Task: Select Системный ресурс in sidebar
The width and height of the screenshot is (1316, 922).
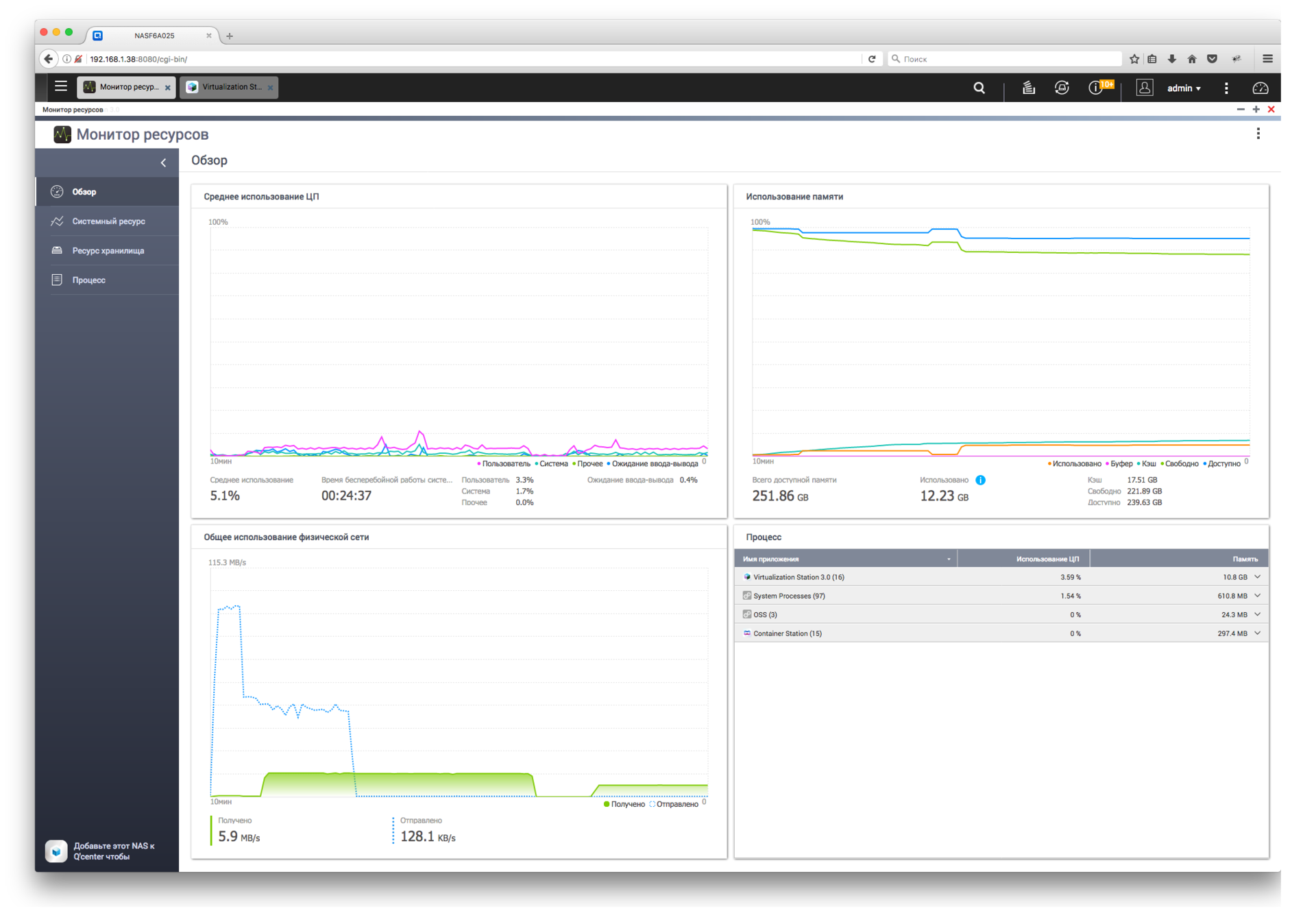Action: (x=108, y=221)
